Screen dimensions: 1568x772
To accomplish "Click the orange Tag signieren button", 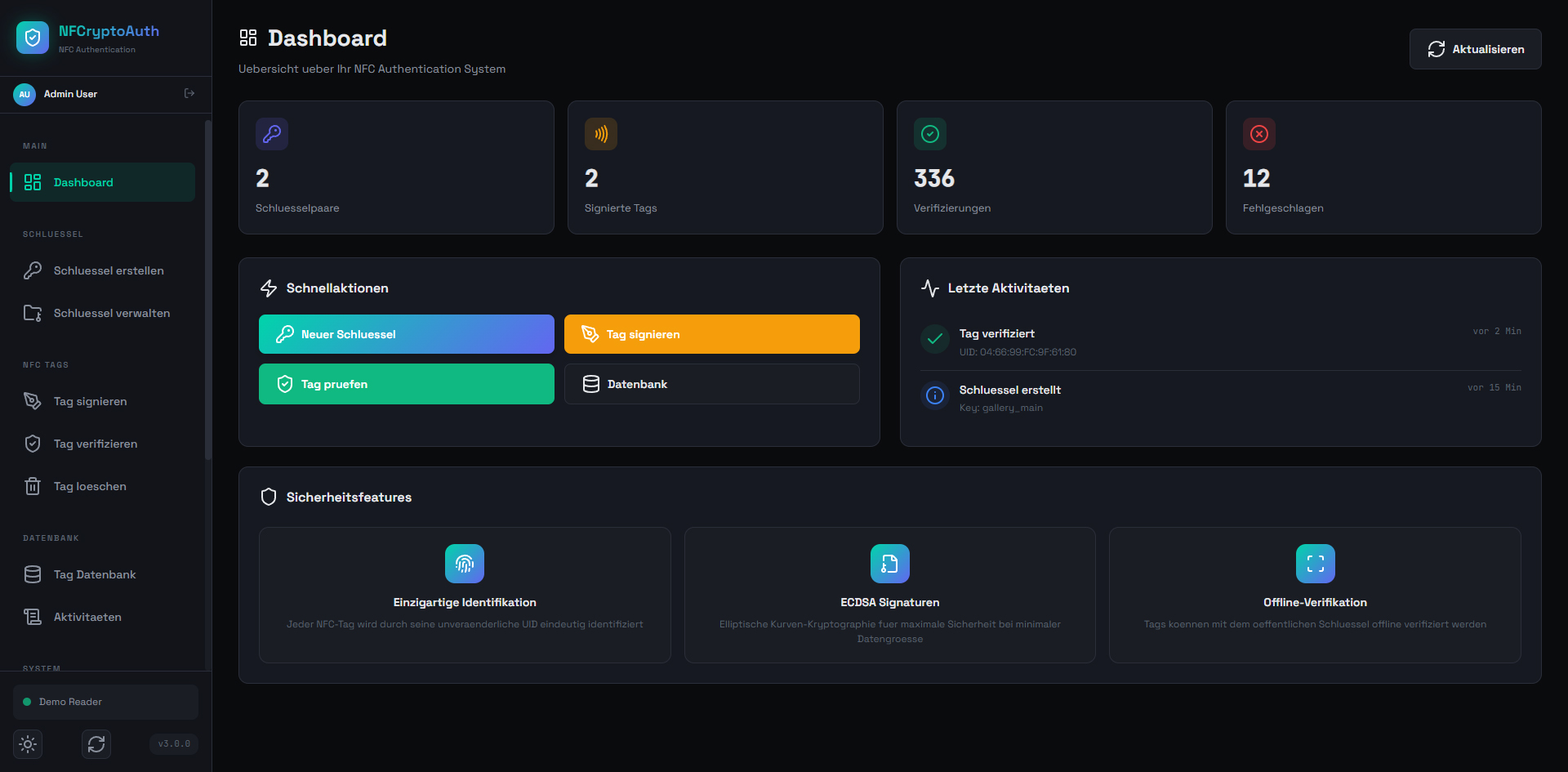I will coord(711,334).
